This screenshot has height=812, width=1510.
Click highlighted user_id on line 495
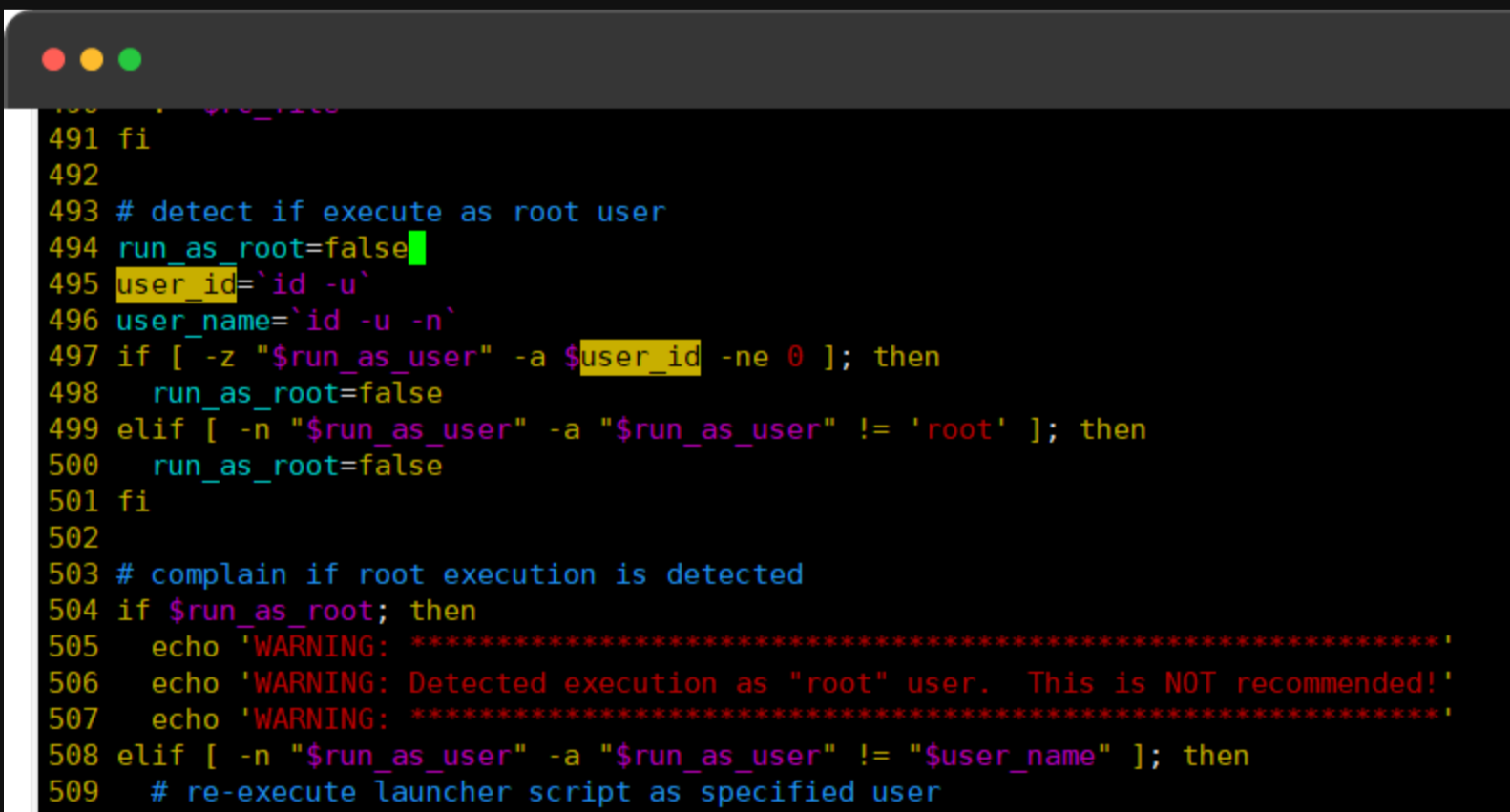177,284
